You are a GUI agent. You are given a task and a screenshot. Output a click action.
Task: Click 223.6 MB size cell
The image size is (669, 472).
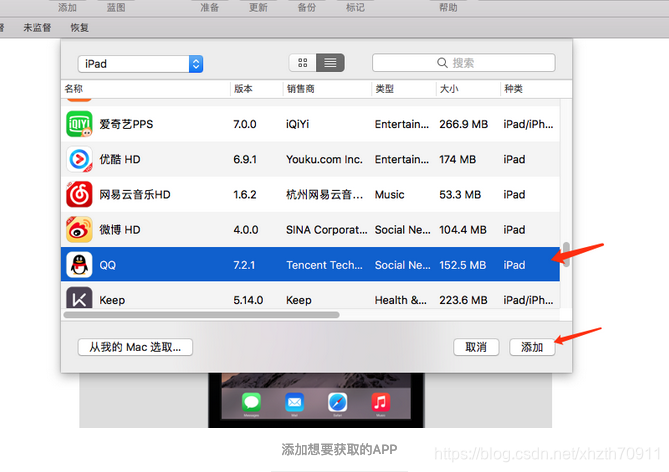click(463, 300)
